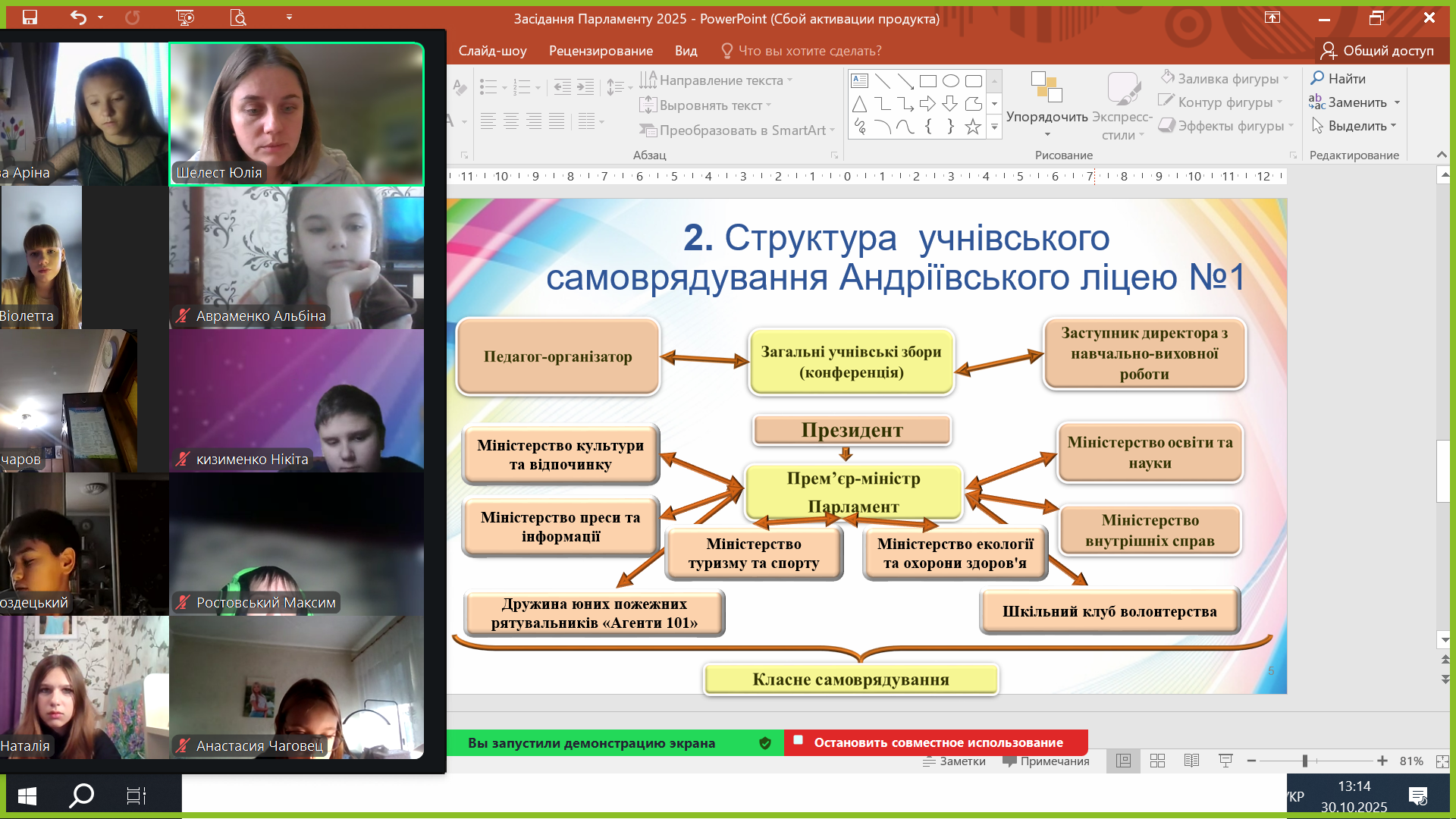Viewport: 1456px width, 819px height.
Task: Click fit slide to window icon
Action: click(x=1442, y=761)
